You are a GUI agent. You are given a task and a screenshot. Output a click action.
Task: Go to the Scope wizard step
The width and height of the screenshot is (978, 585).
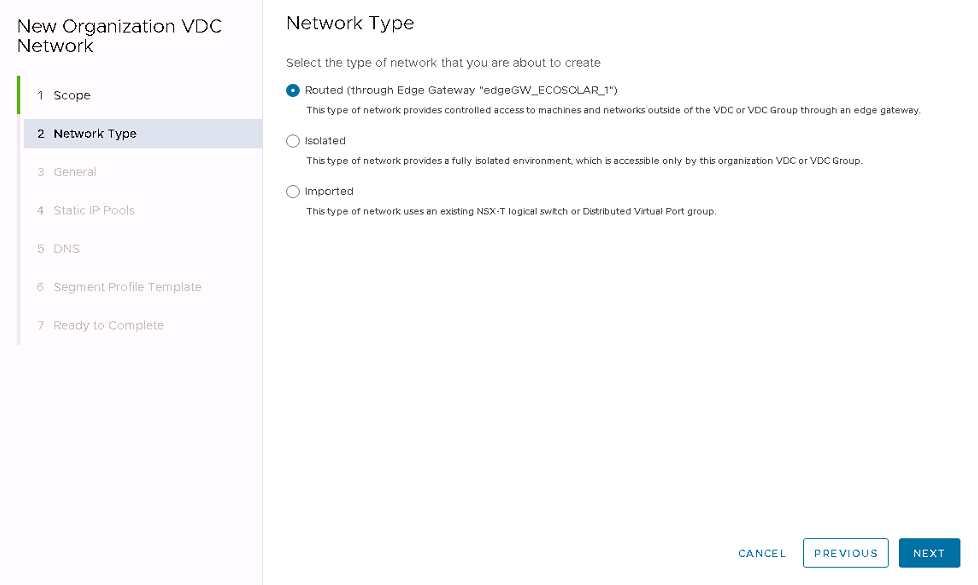(x=72, y=95)
